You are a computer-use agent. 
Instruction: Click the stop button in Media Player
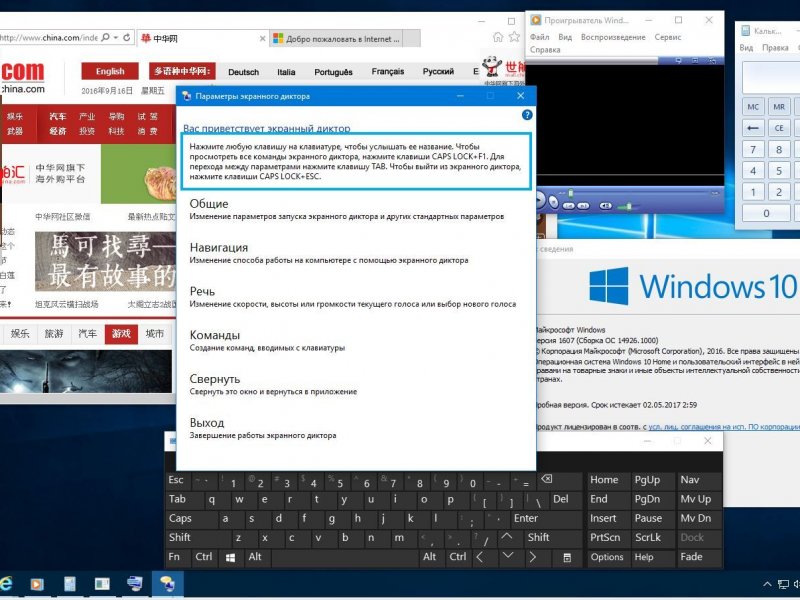point(554,202)
